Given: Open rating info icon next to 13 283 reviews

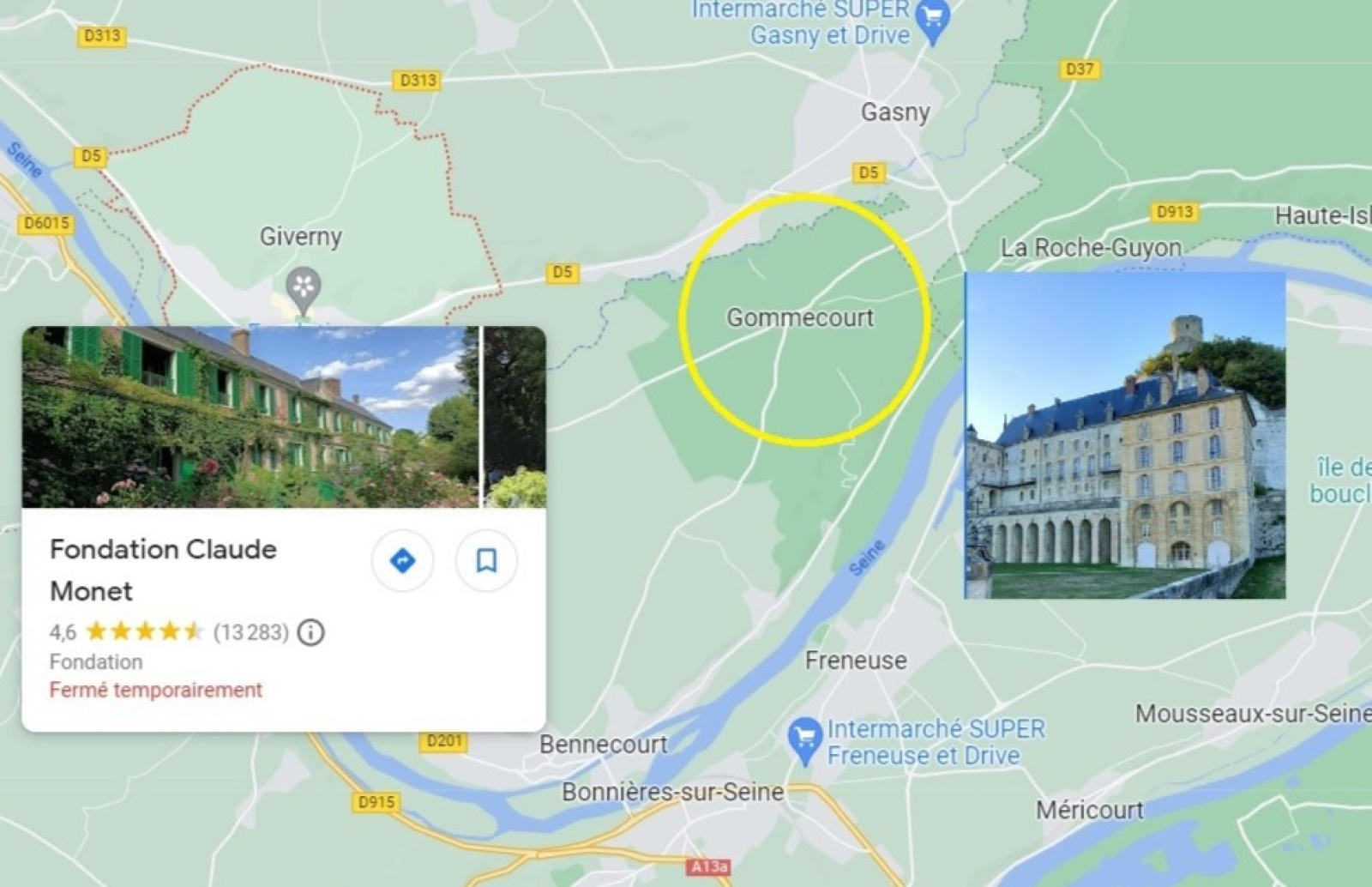Looking at the screenshot, I should pyautogui.click(x=310, y=632).
